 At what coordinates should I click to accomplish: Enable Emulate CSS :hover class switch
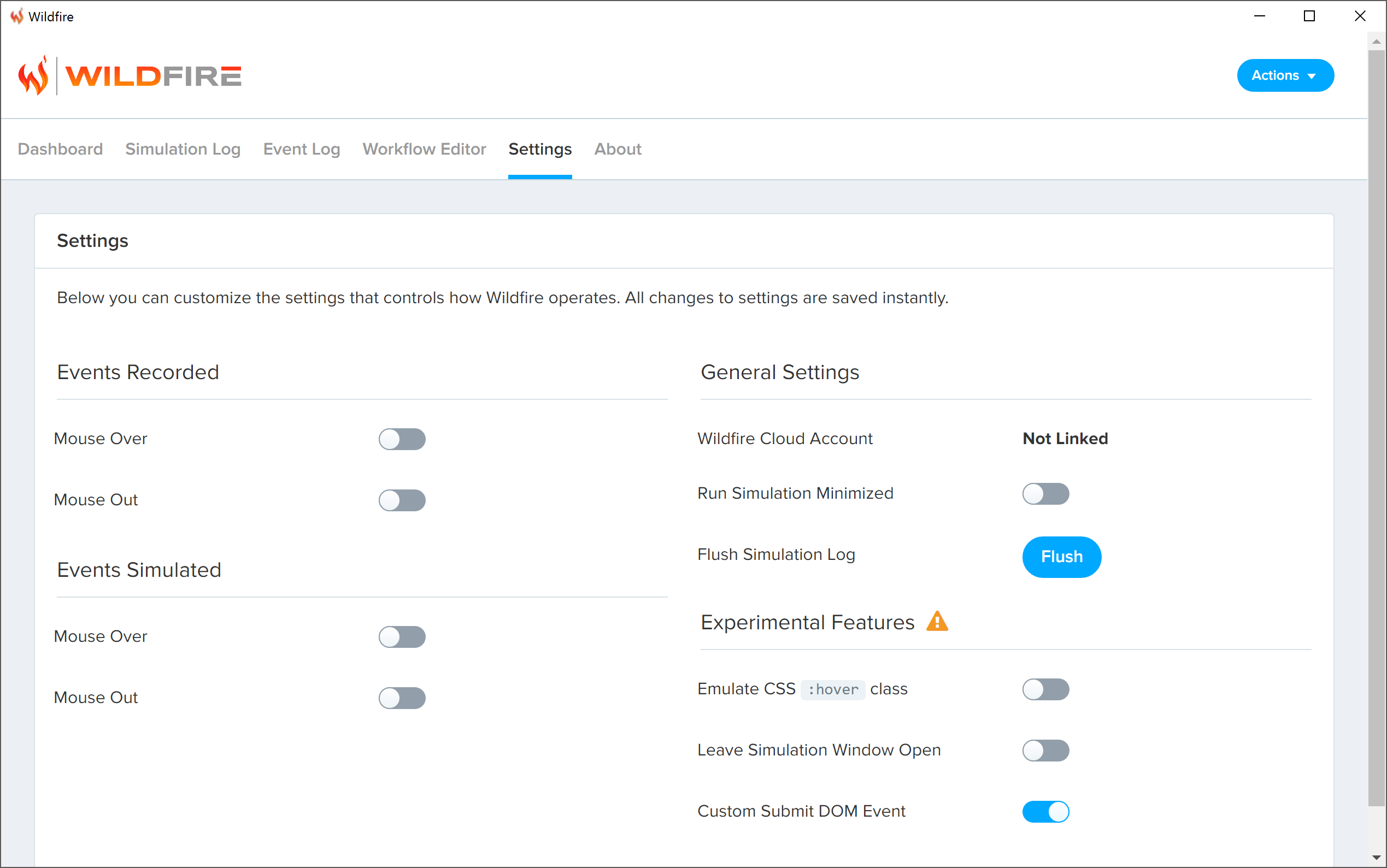point(1045,689)
